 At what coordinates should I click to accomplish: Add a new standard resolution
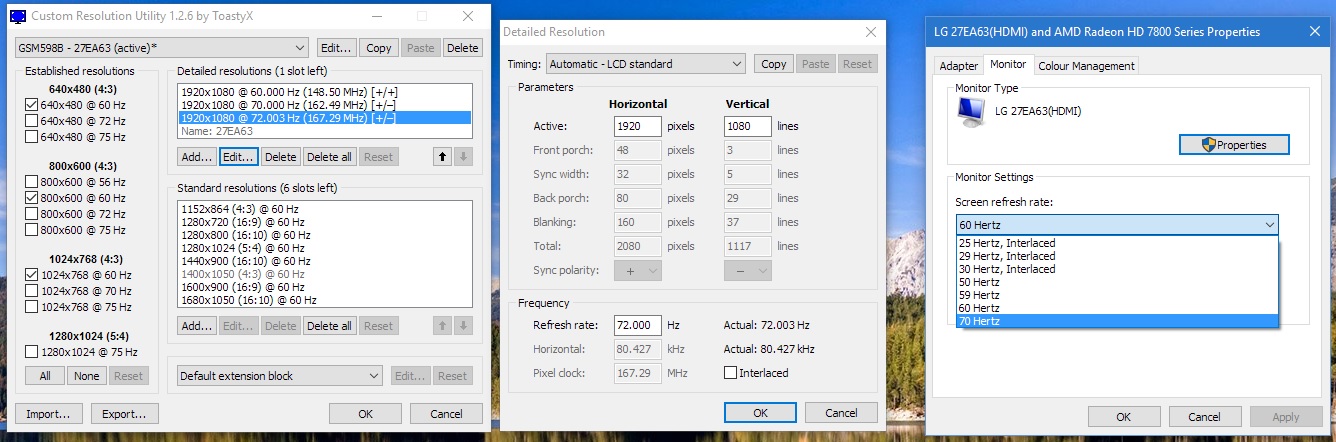(x=197, y=326)
